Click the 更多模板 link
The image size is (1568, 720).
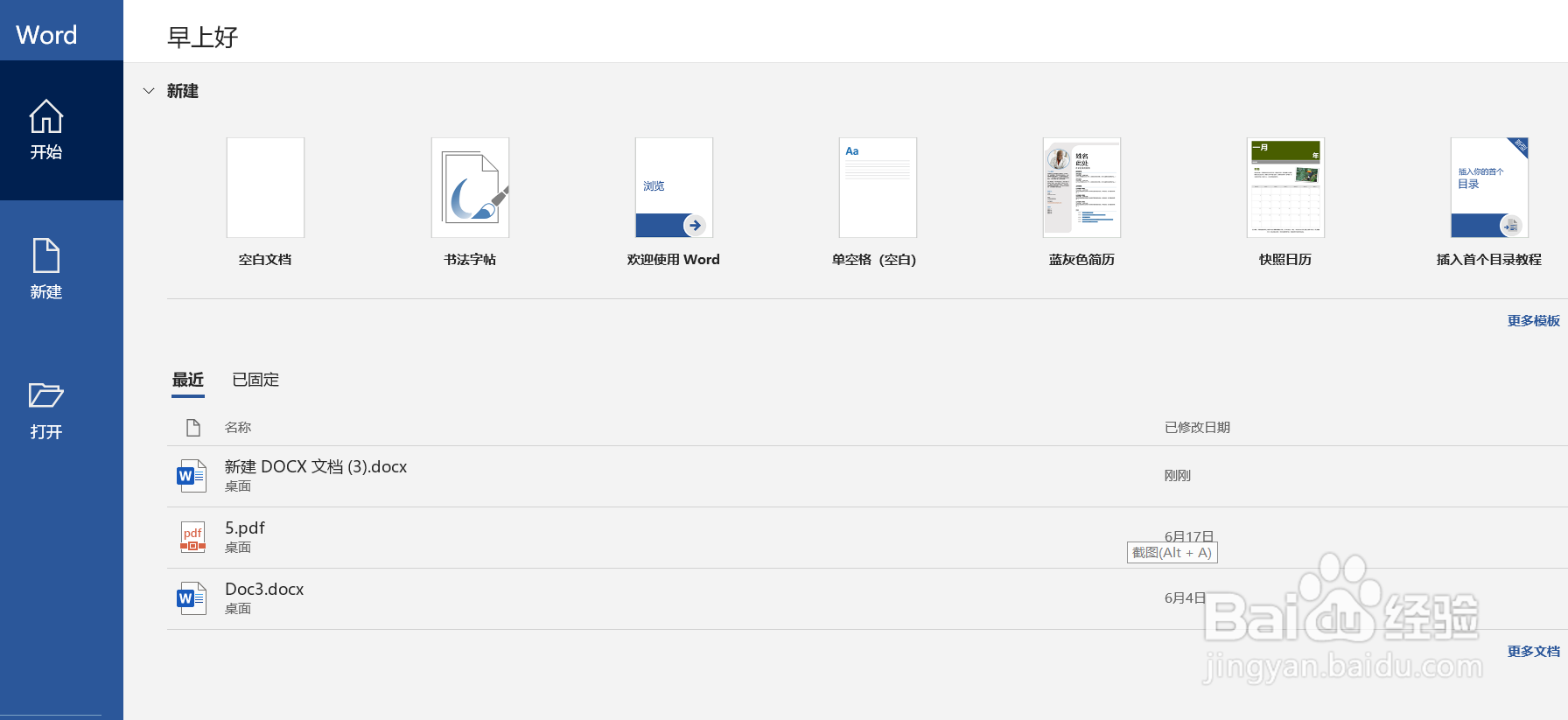coord(1533,321)
